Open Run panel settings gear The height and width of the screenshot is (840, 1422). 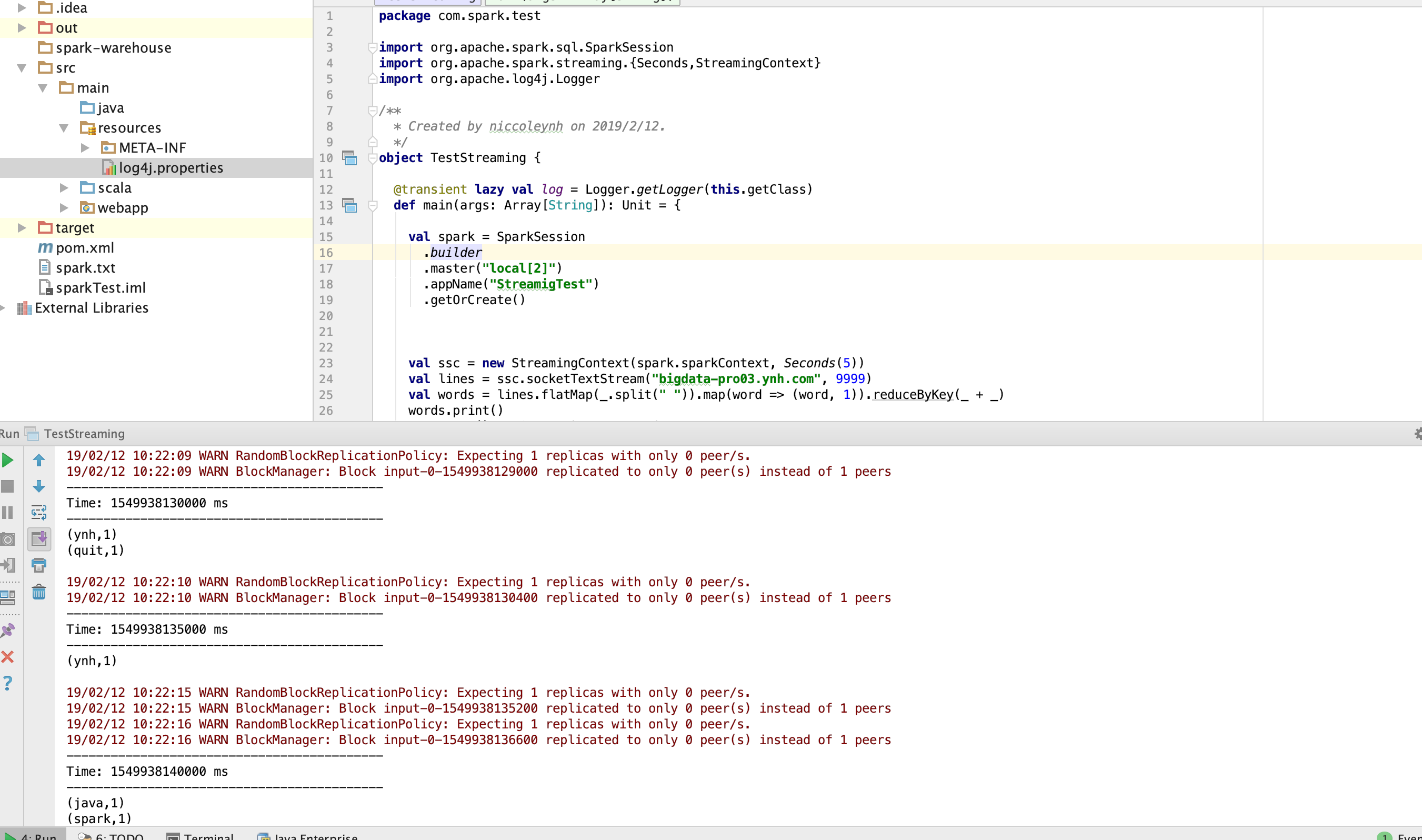pos(1417,434)
